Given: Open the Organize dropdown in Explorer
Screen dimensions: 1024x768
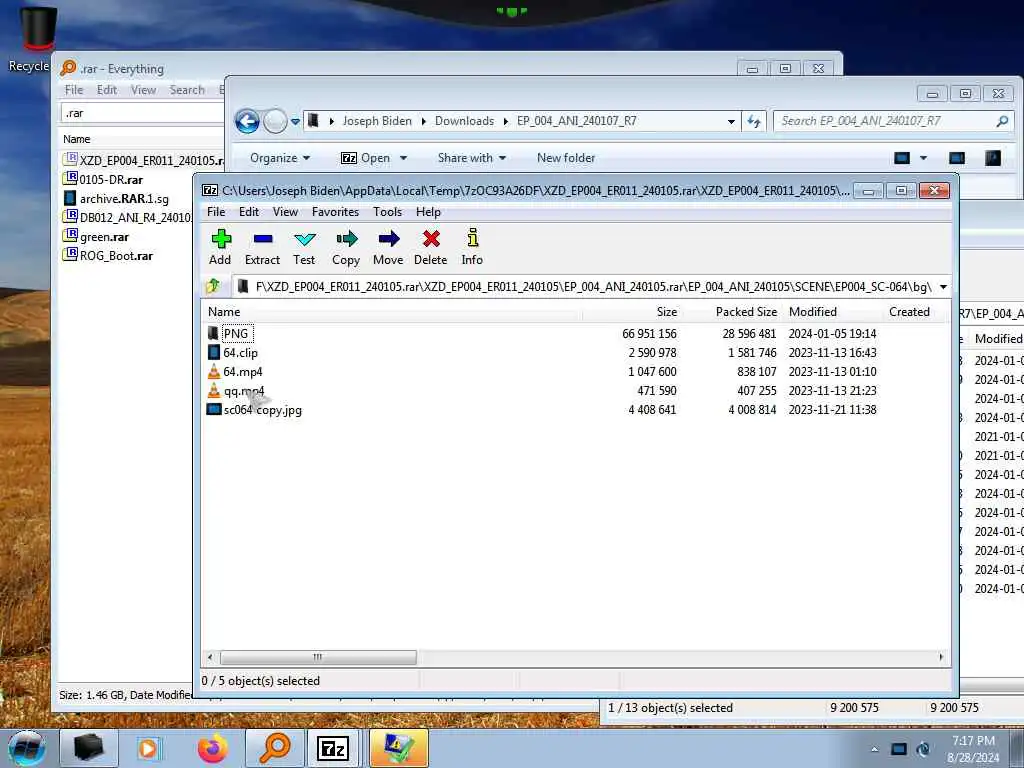Looking at the screenshot, I should tap(280, 158).
